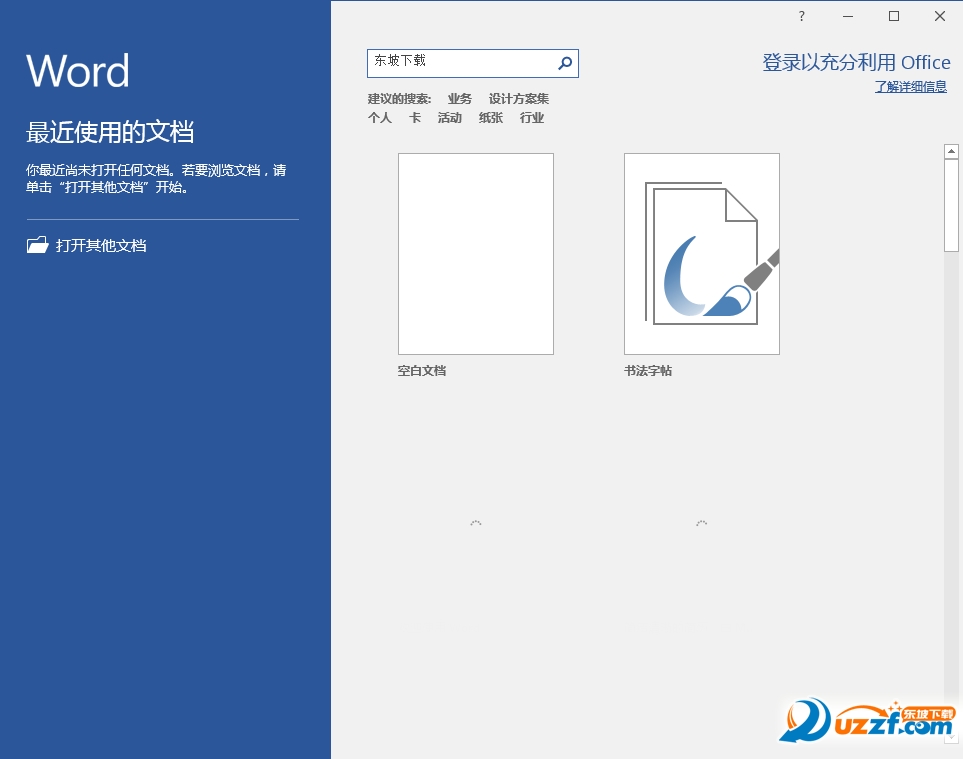
Task: Click the 打开其他文档 link
Action: 101,246
